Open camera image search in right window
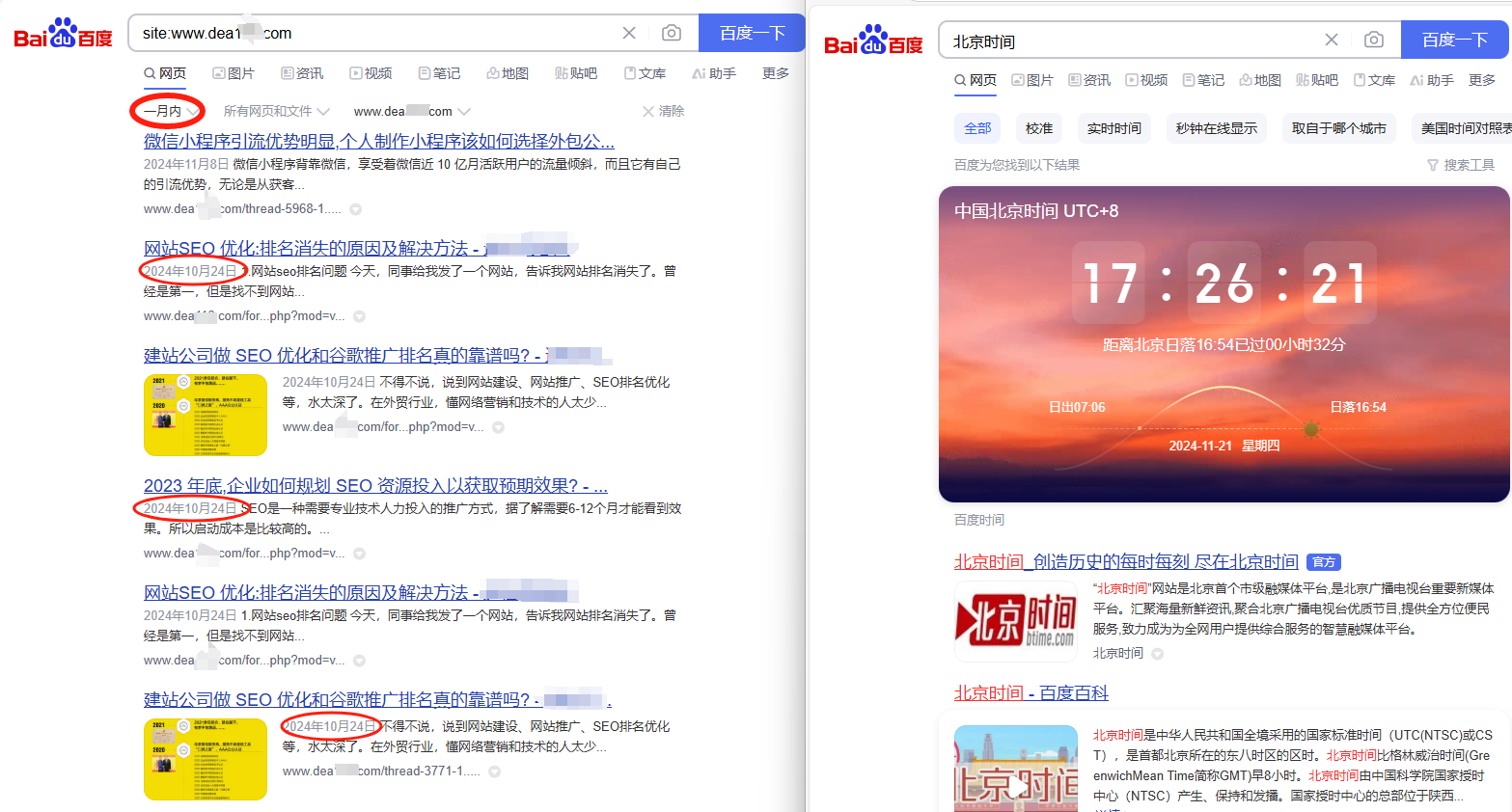Screen dimensions: 1512x812 1374,40
